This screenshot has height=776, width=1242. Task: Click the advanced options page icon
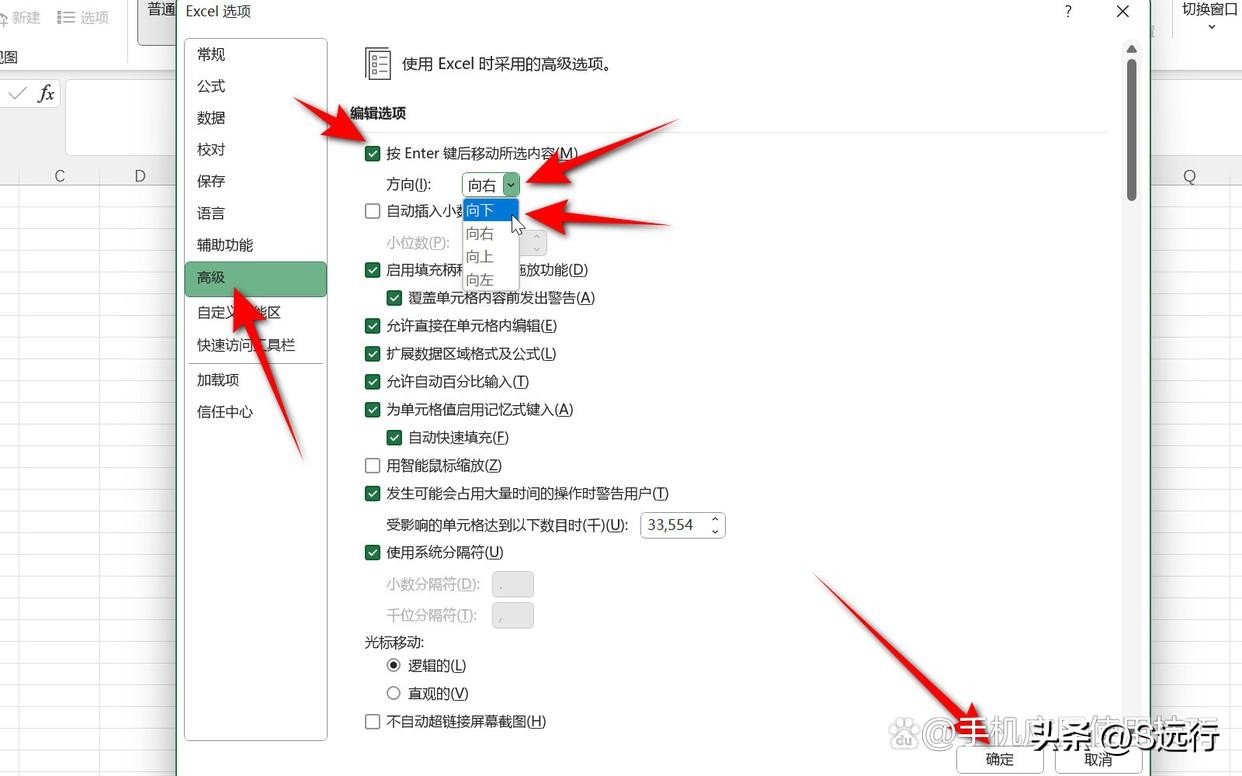pos(378,64)
